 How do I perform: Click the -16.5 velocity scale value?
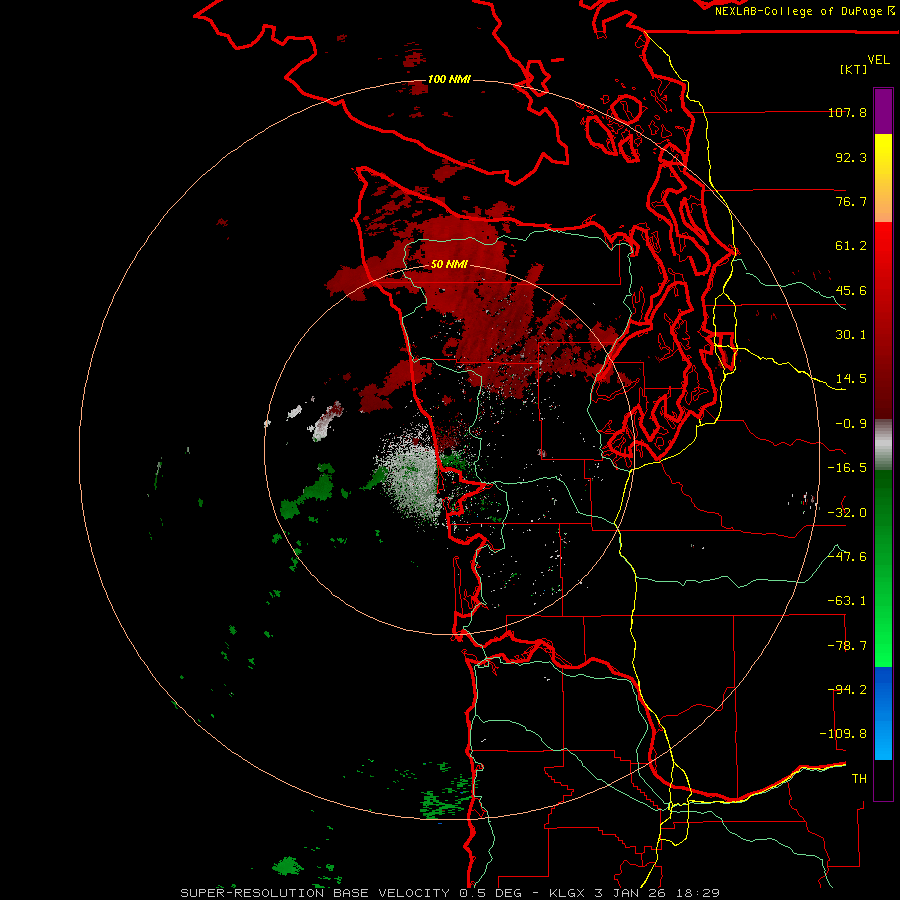[x=847, y=468]
